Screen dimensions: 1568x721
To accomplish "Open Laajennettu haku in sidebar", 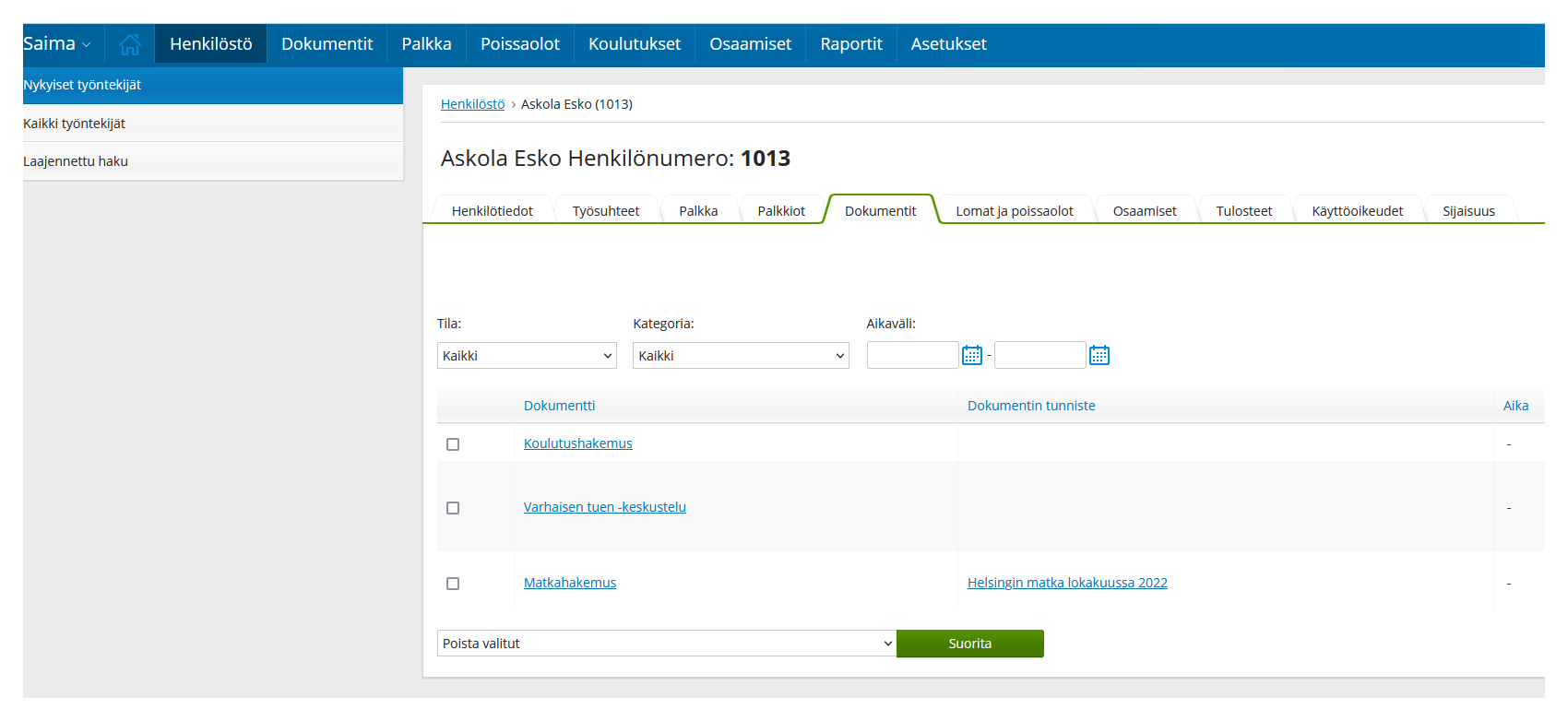I will (213, 161).
